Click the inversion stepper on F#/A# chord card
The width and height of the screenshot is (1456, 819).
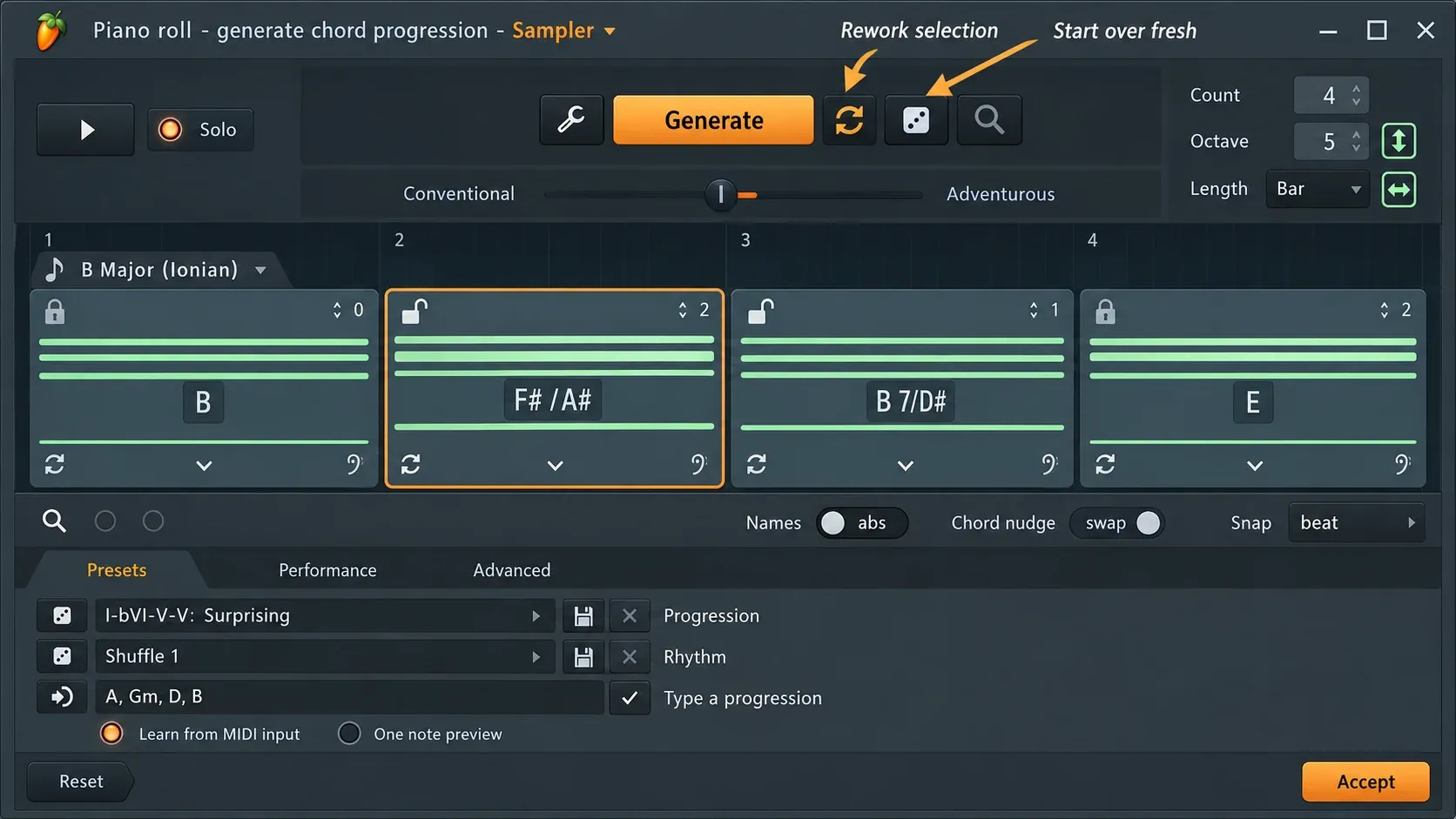(x=683, y=310)
